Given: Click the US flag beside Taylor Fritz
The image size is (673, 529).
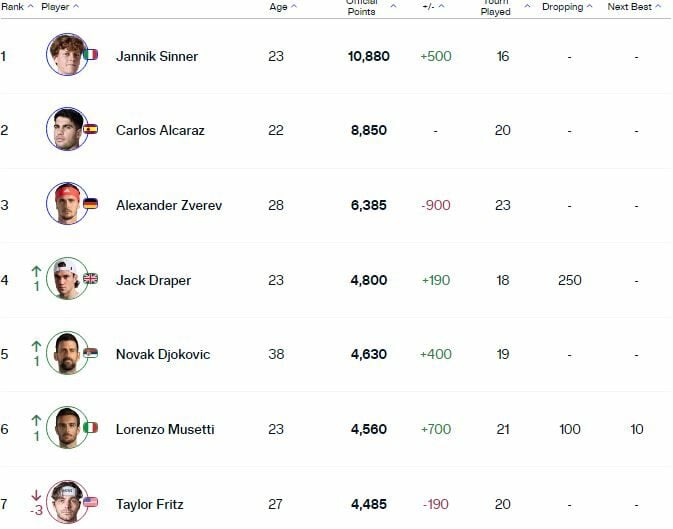Looking at the screenshot, I should 91,502.
